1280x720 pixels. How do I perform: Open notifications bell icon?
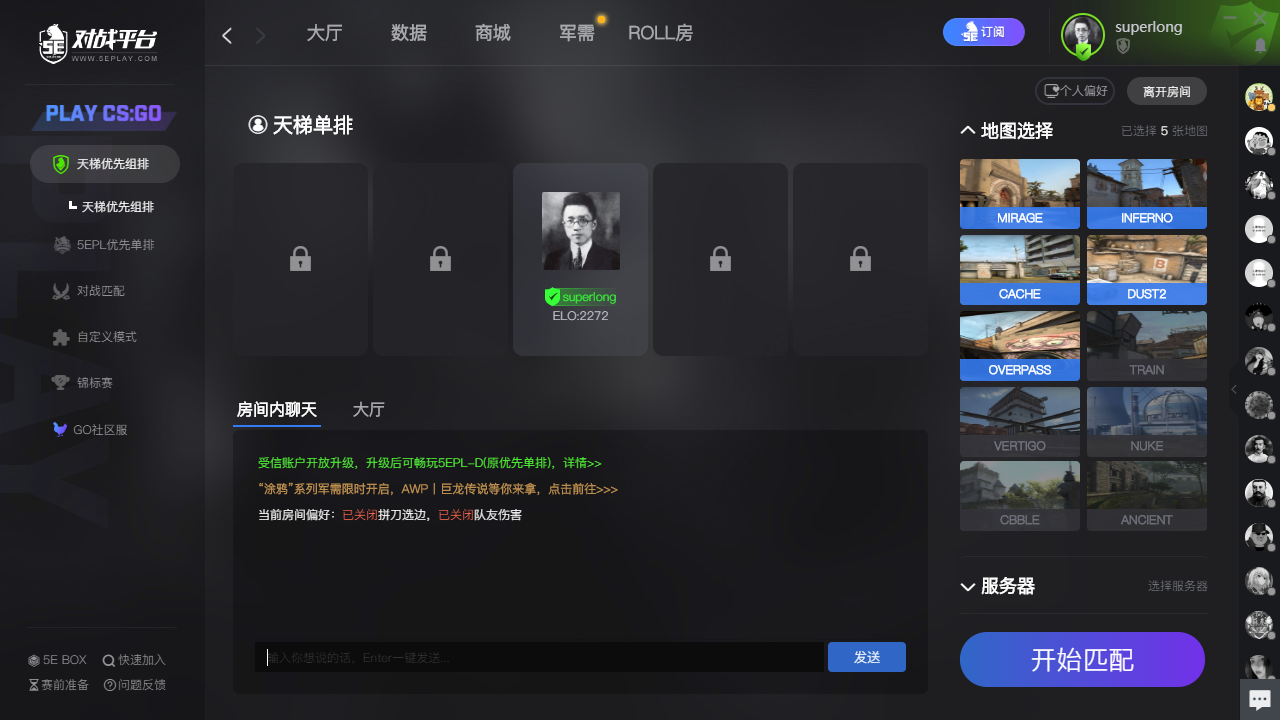[x=1260, y=45]
